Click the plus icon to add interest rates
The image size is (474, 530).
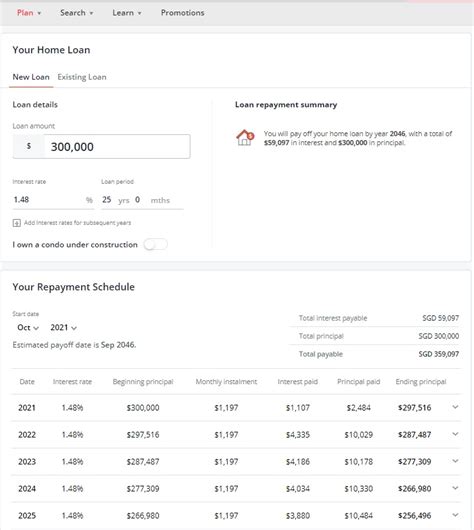[17, 223]
